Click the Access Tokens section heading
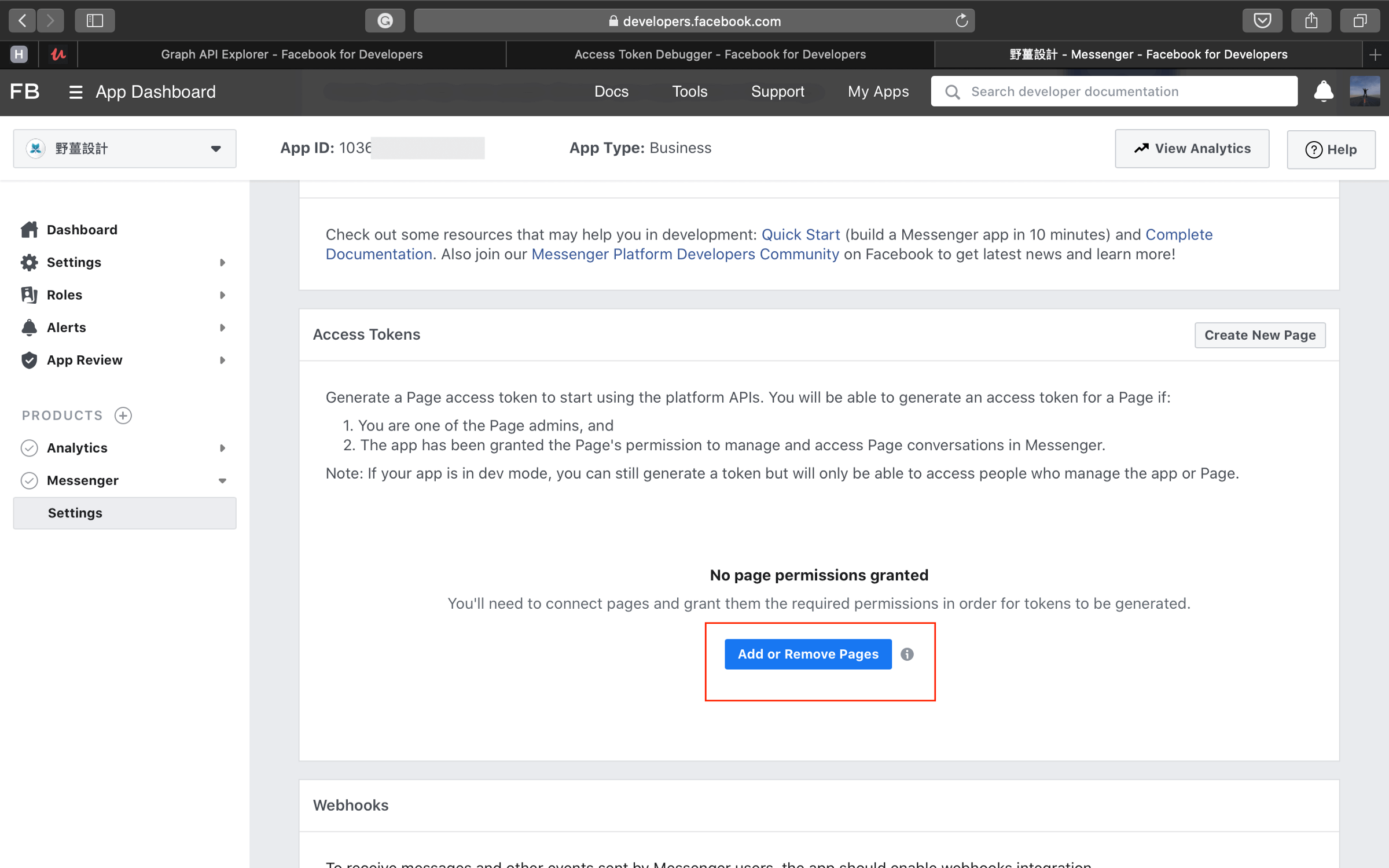Viewport: 1389px width, 868px height. coord(366,334)
